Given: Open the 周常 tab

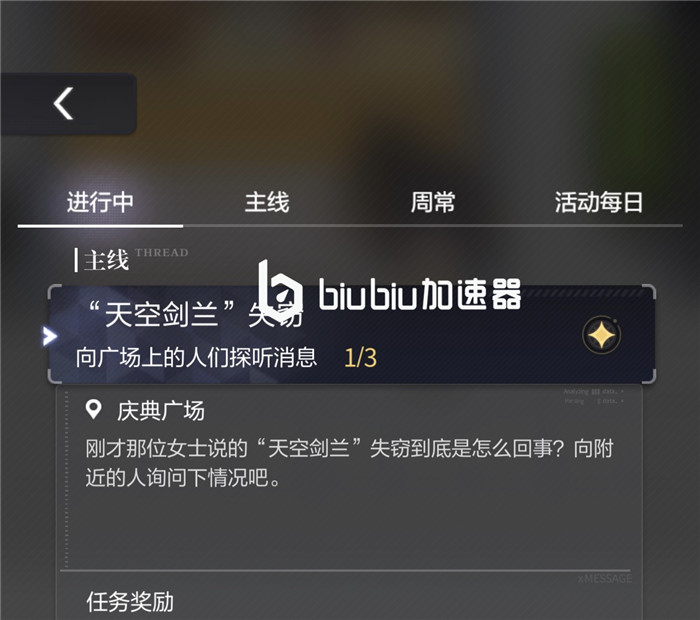Looking at the screenshot, I should click(433, 202).
